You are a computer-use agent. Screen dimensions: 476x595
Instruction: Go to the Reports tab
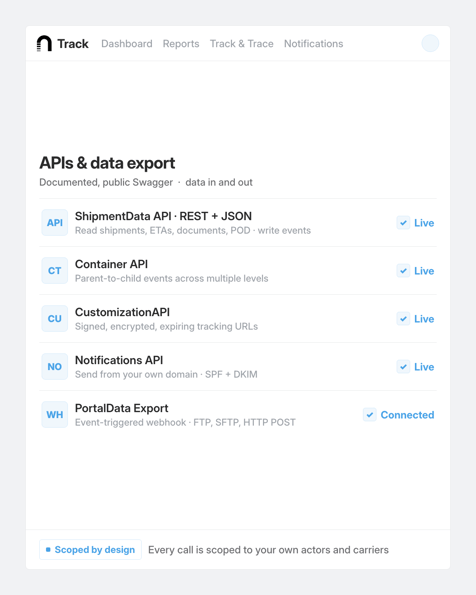pyautogui.click(x=181, y=44)
